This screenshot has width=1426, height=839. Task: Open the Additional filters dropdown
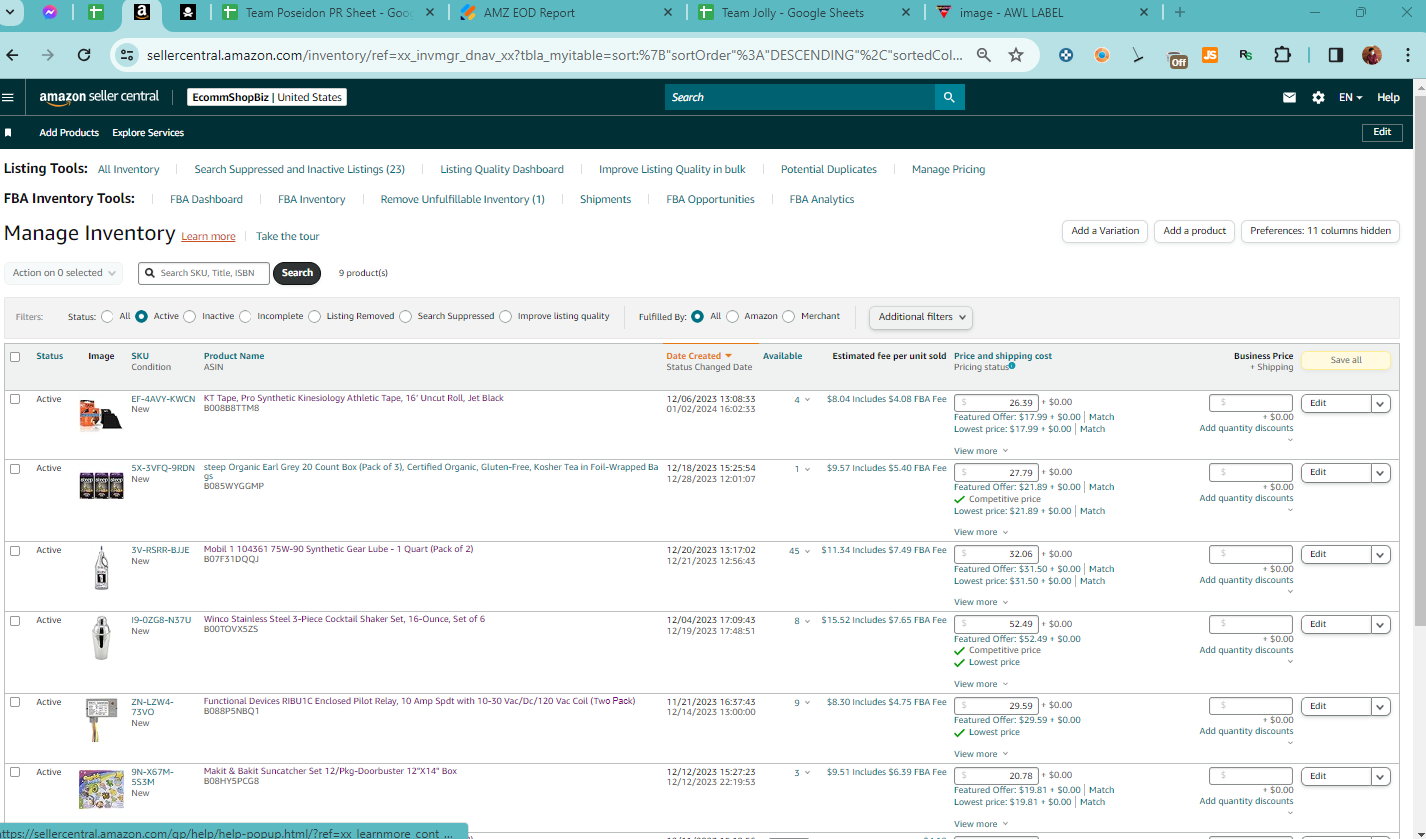tap(921, 317)
